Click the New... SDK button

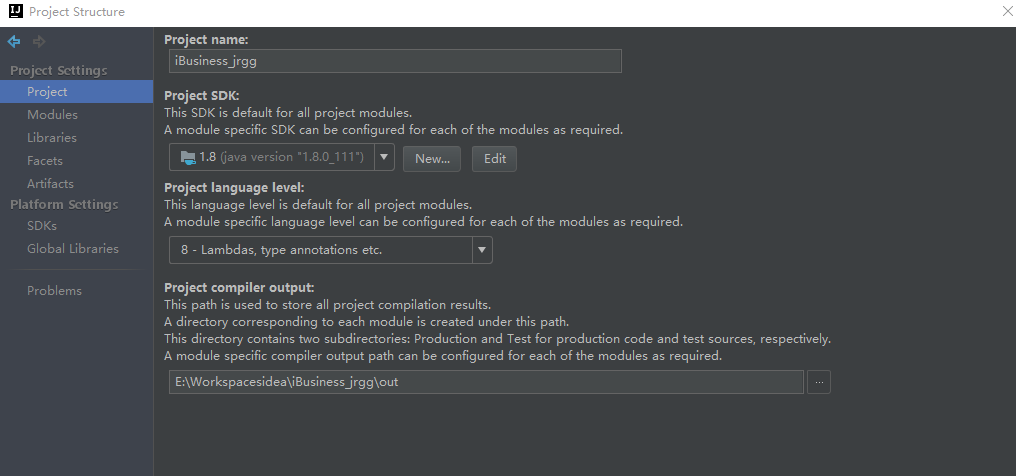432,159
